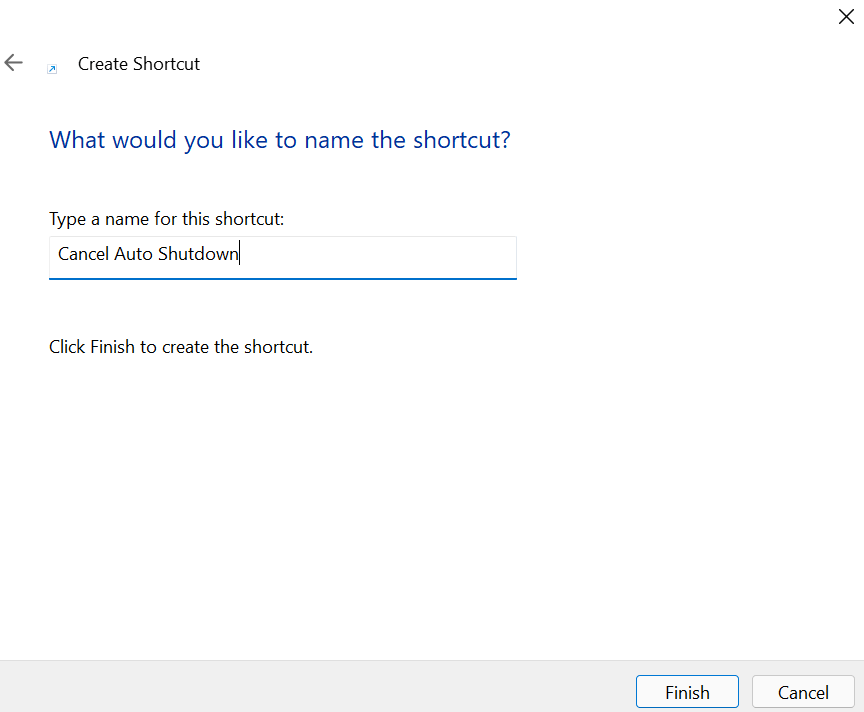Select the typed shortcut name text
The image size is (864, 712).
click(147, 253)
